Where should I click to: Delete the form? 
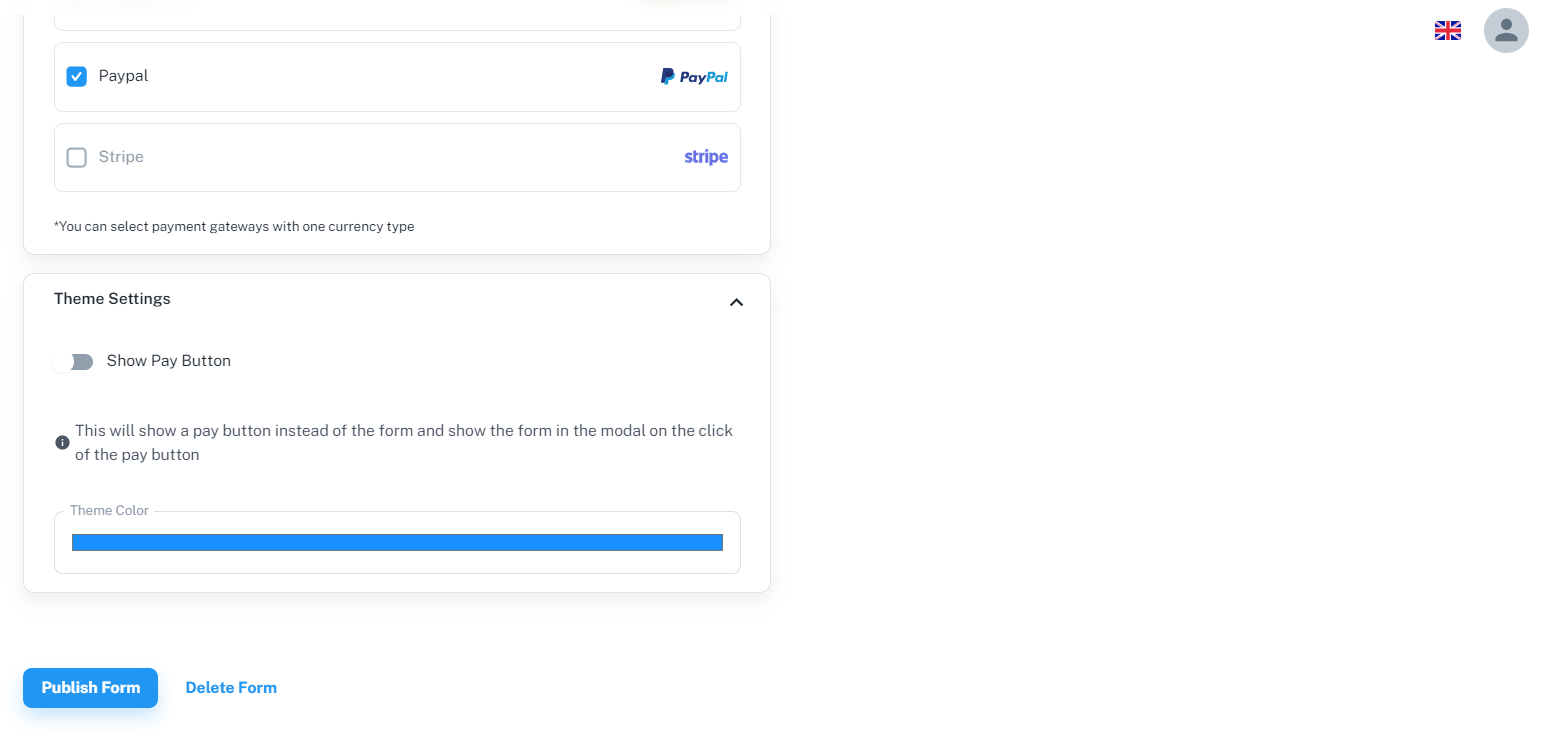click(231, 687)
